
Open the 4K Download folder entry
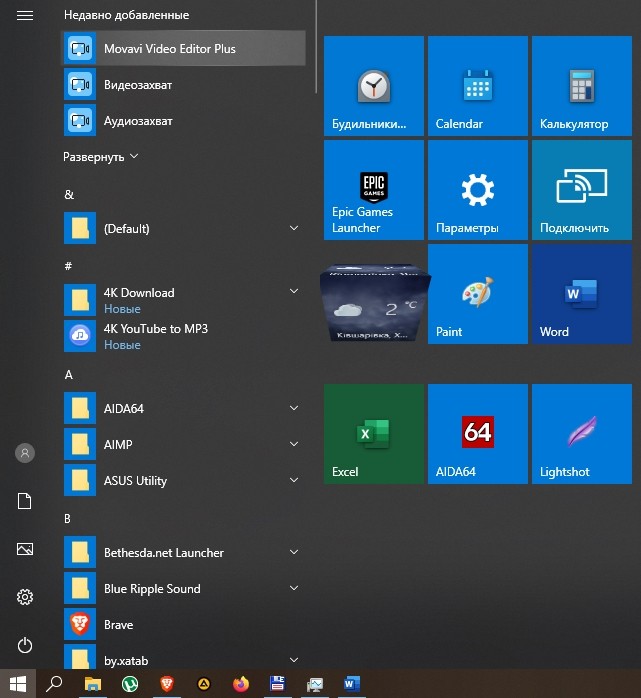(x=183, y=300)
